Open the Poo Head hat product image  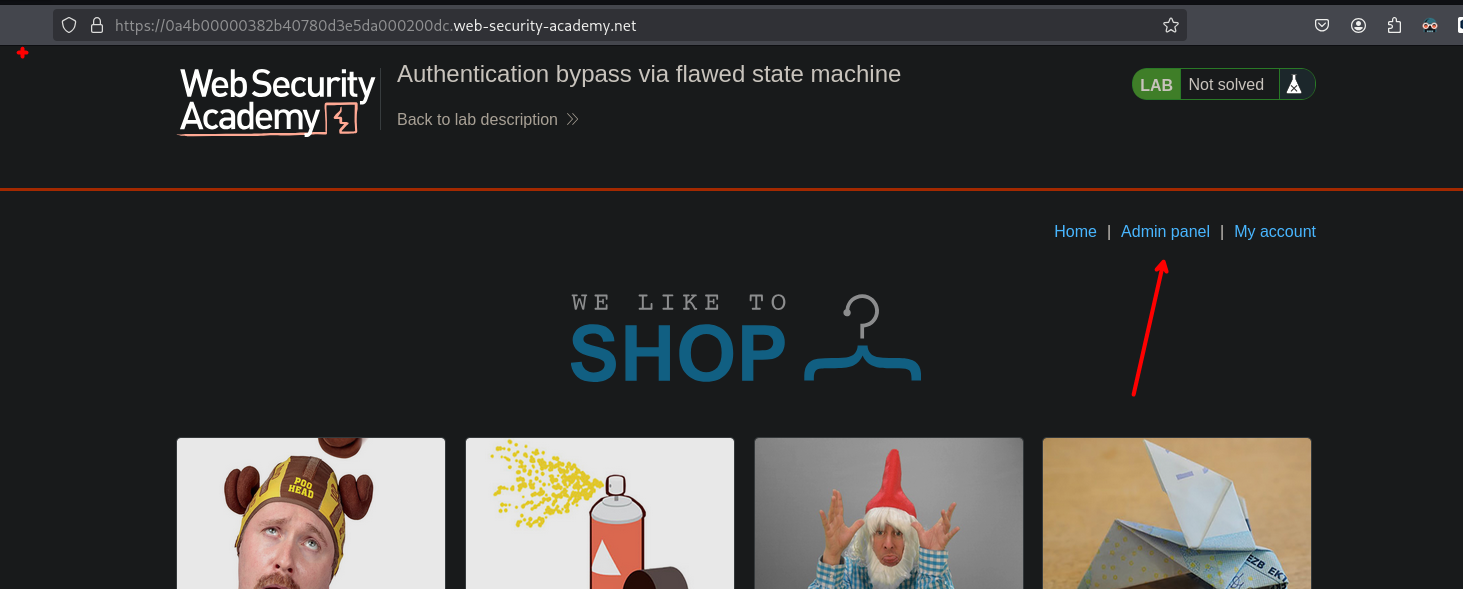pos(311,514)
